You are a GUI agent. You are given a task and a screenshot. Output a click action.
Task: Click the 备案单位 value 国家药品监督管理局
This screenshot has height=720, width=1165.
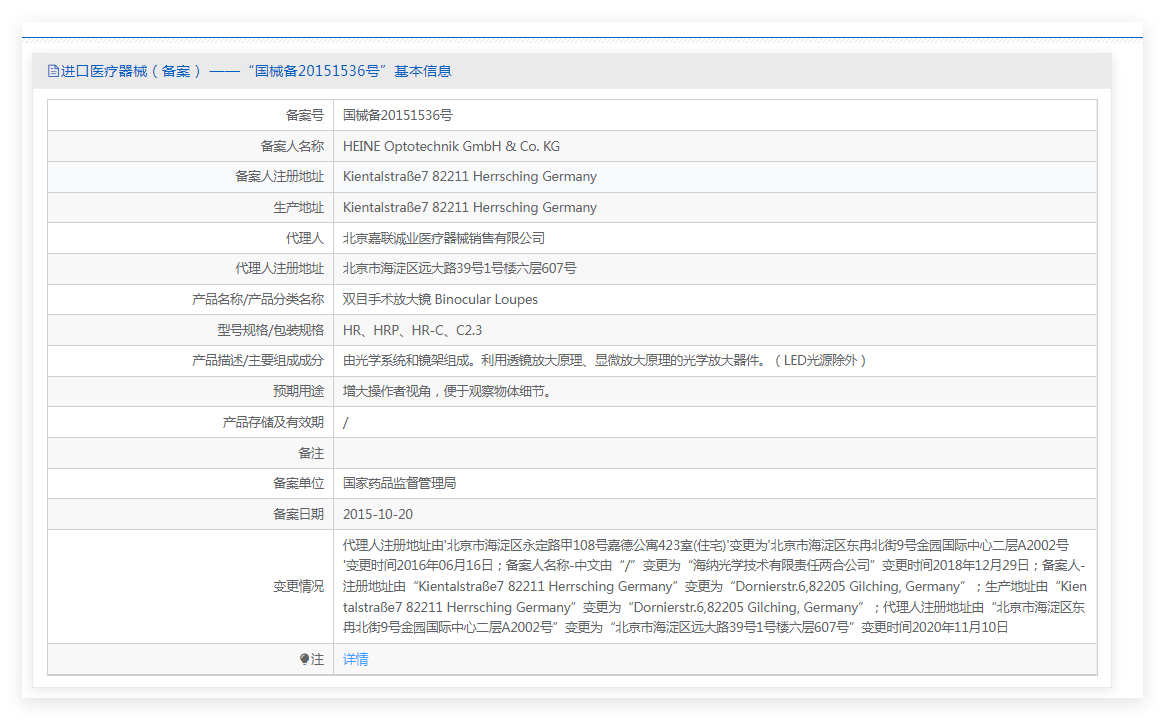tap(399, 484)
